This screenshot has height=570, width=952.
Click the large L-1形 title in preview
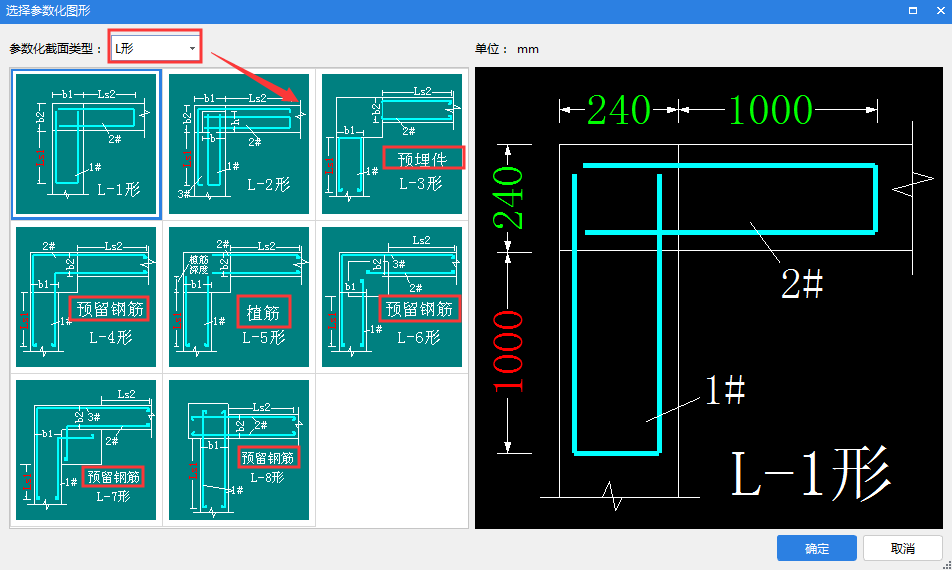click(x=810, y=473)
